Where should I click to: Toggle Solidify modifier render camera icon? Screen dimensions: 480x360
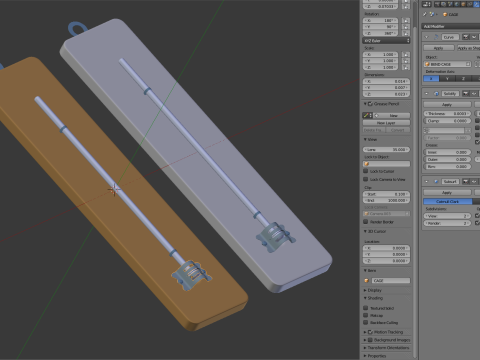click(x=466, y=94)
